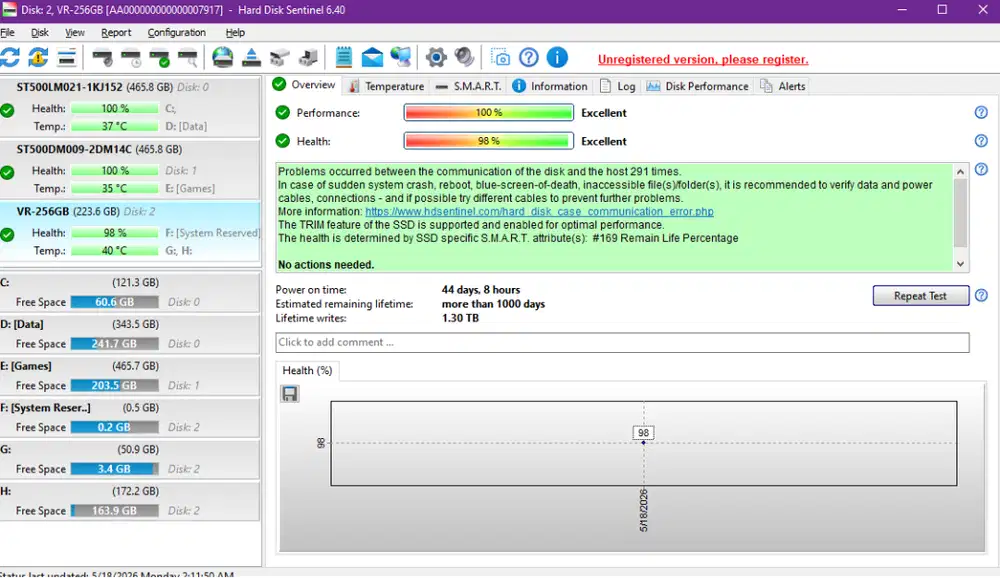The height and width of the screenshot is (578, 1000).
Task: Click the Refresh disk status icon
Action: (x=10, y=57)
